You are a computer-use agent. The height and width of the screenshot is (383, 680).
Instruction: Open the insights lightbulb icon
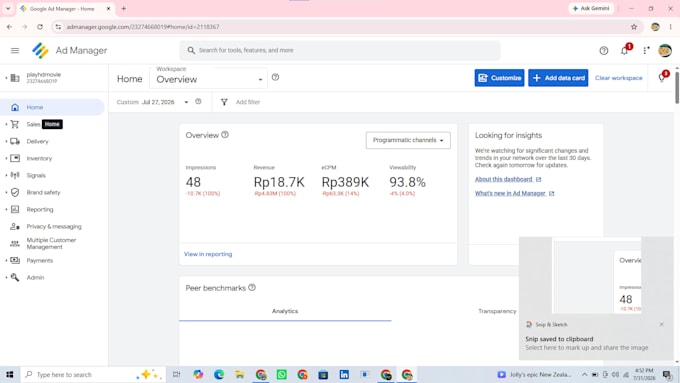tap(662, 77)
